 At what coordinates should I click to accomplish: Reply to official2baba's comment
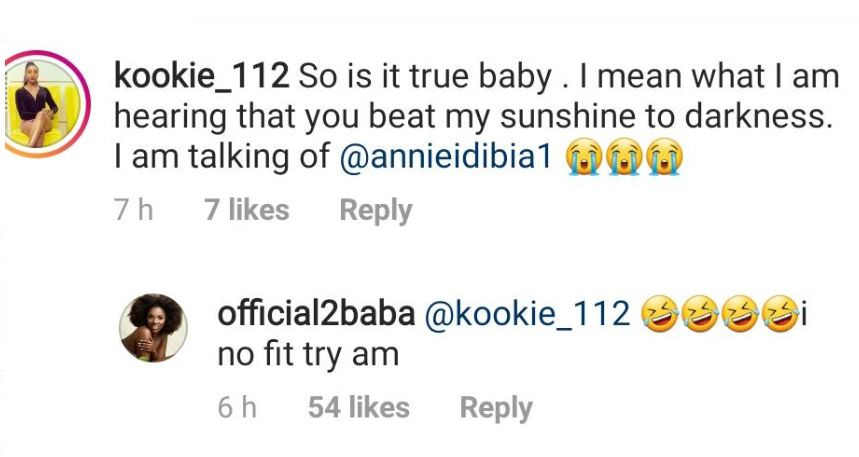click(496, 407)
